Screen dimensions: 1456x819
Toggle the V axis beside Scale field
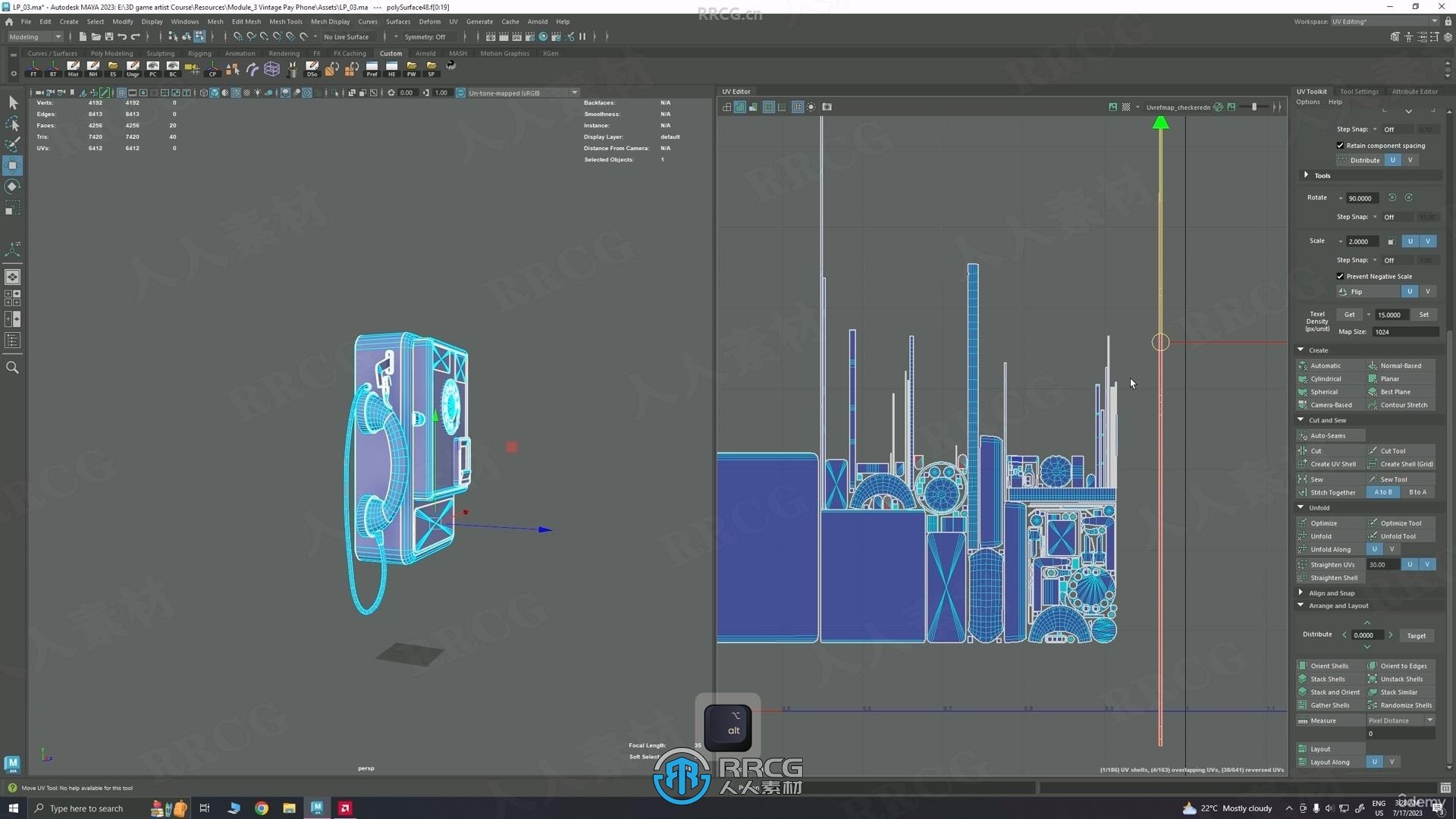[x=1427, y=241]
